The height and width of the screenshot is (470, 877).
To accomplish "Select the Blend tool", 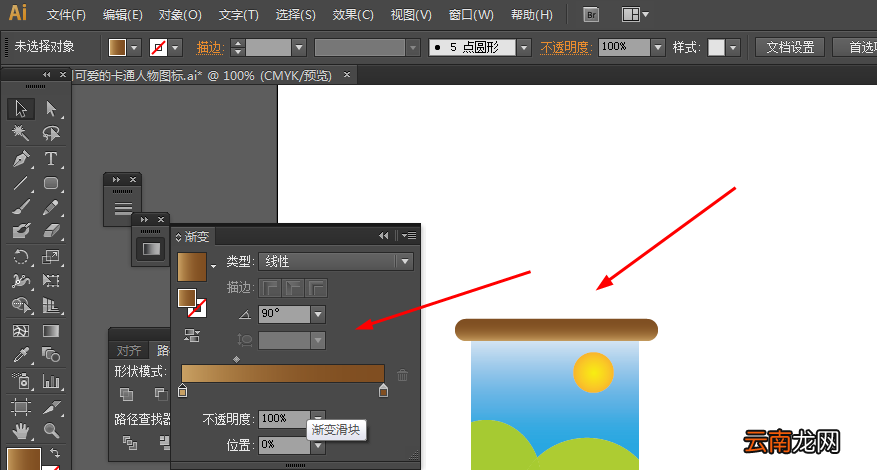I will point(51,355).
